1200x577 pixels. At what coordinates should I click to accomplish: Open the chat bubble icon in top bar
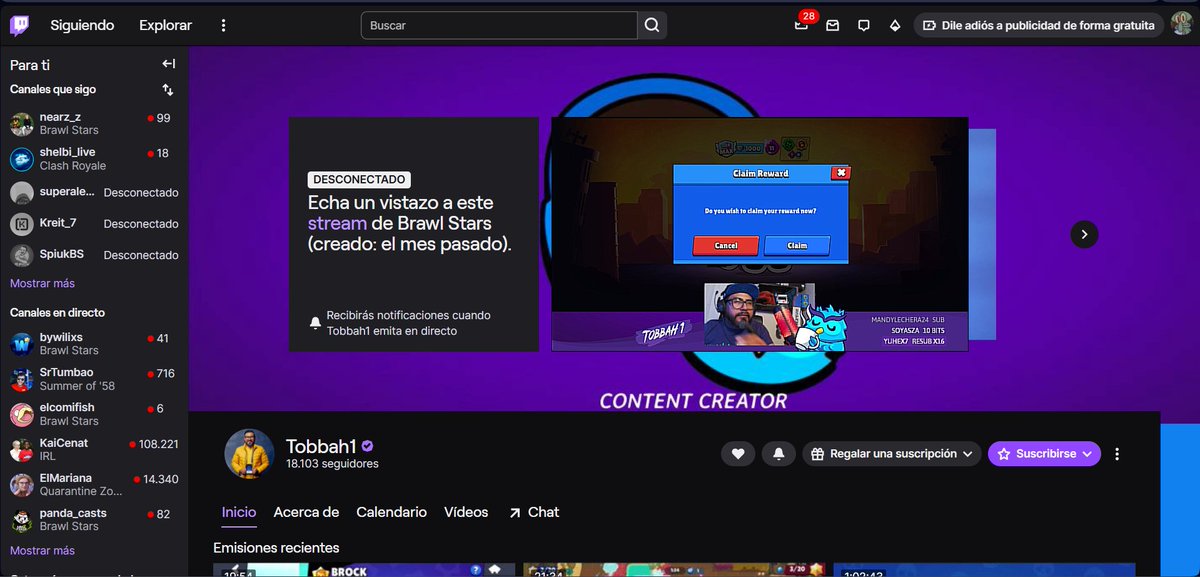tap(864, 25)
